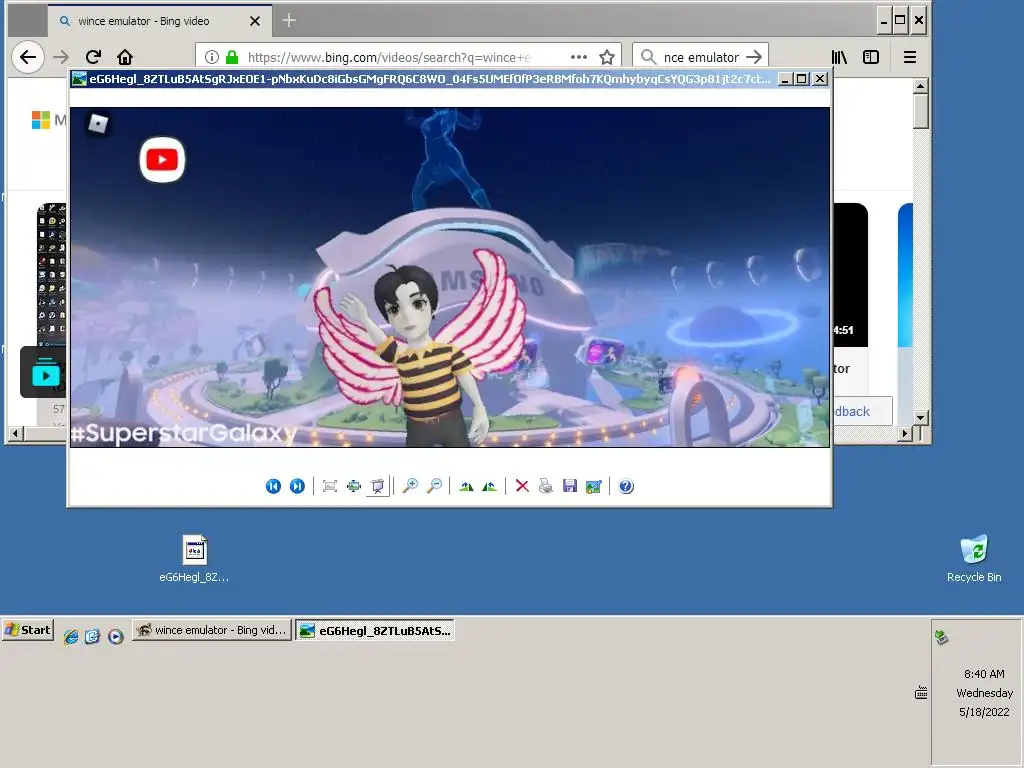Screen dimensions: 1024x768
Task: Reload the Bing video page
Action: (93, 57)
